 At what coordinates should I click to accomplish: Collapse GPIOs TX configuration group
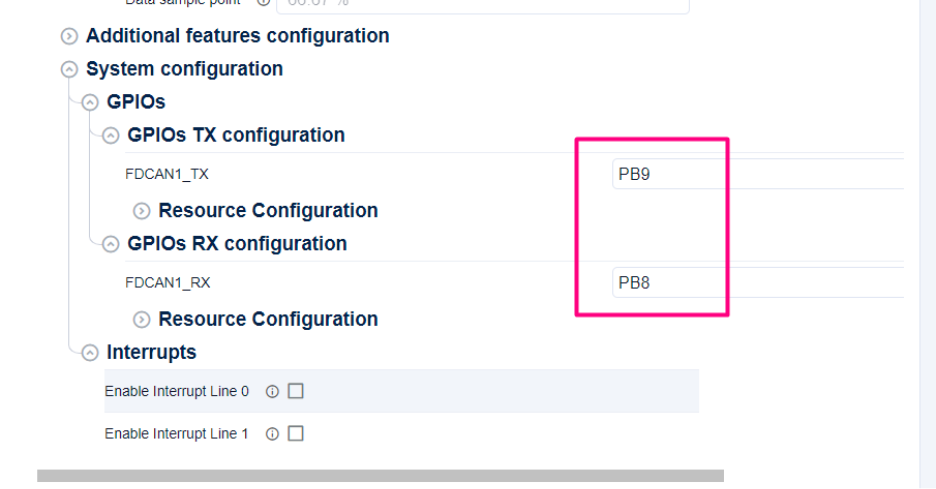[111, 135]
